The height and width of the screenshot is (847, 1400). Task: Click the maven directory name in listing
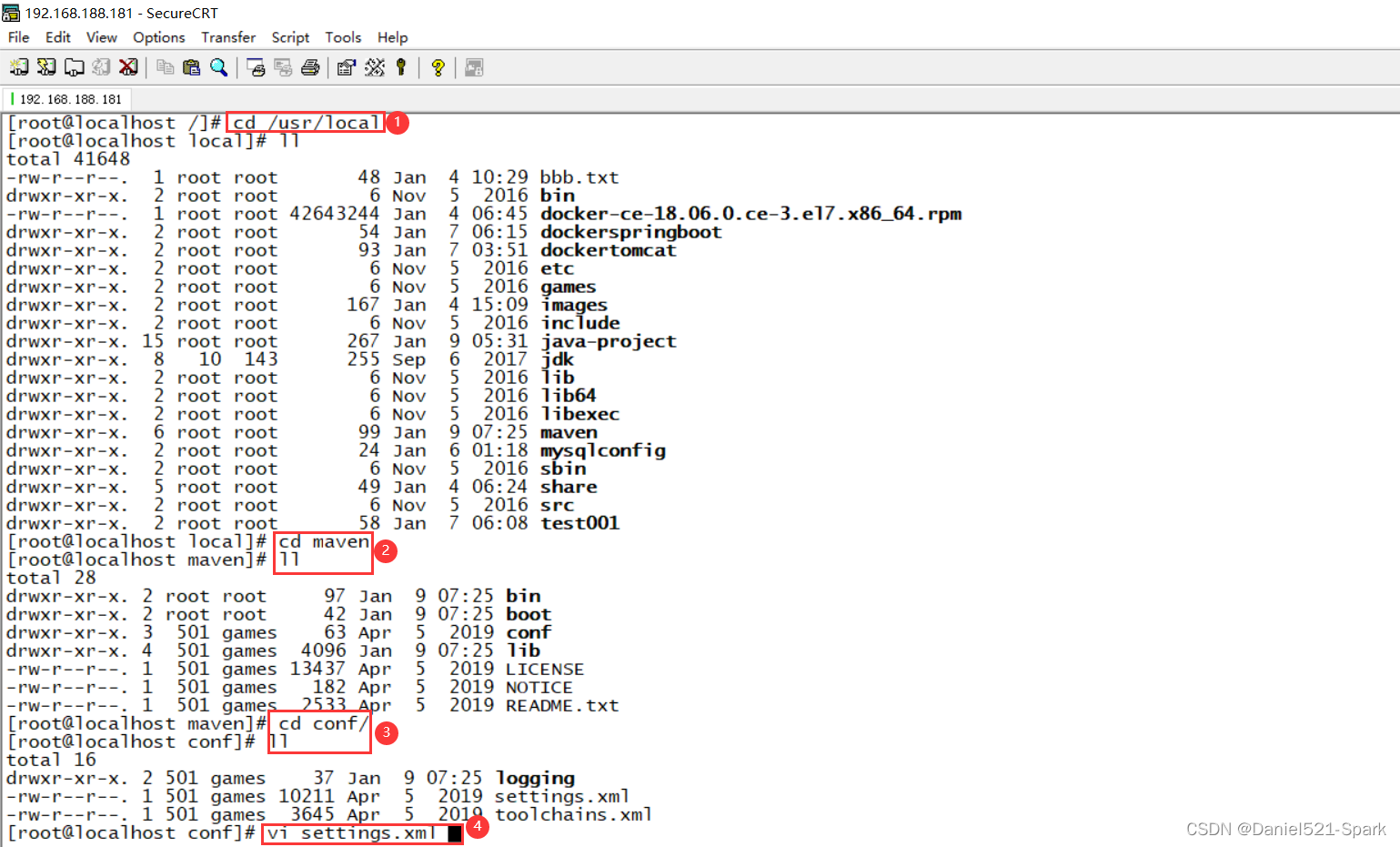[x=569, y=432]
